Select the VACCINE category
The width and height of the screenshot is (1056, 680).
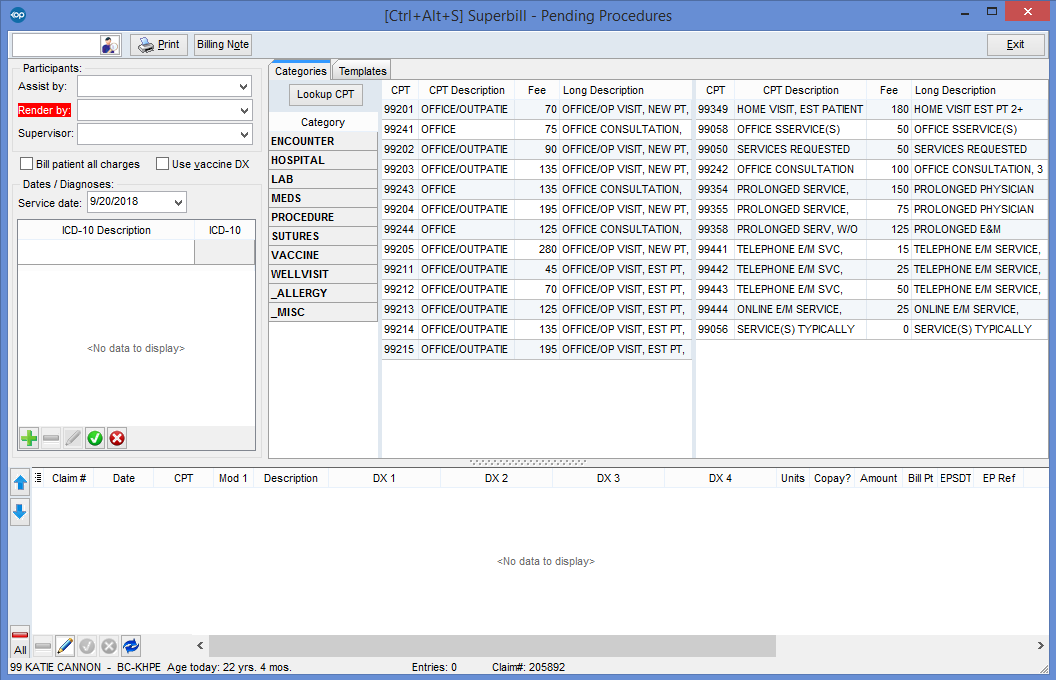323,255
